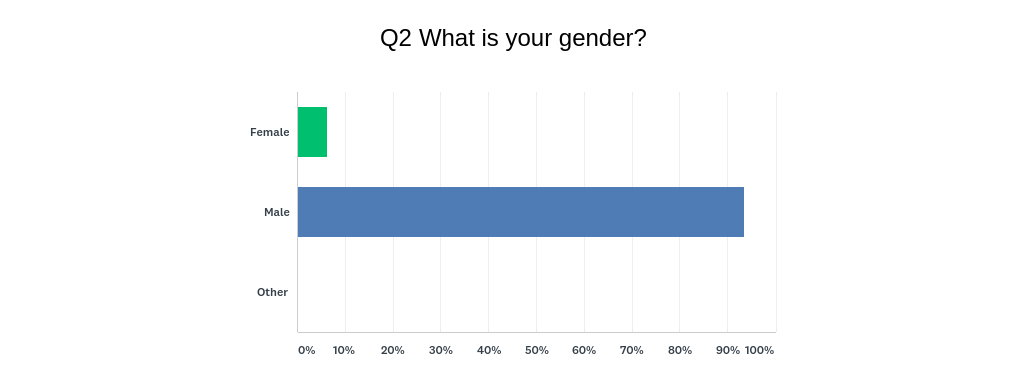Image resolution: width=1024 pixels, height=385 pixels.
Task: Click the 60% axis tick label
Action: pos(584,350)
